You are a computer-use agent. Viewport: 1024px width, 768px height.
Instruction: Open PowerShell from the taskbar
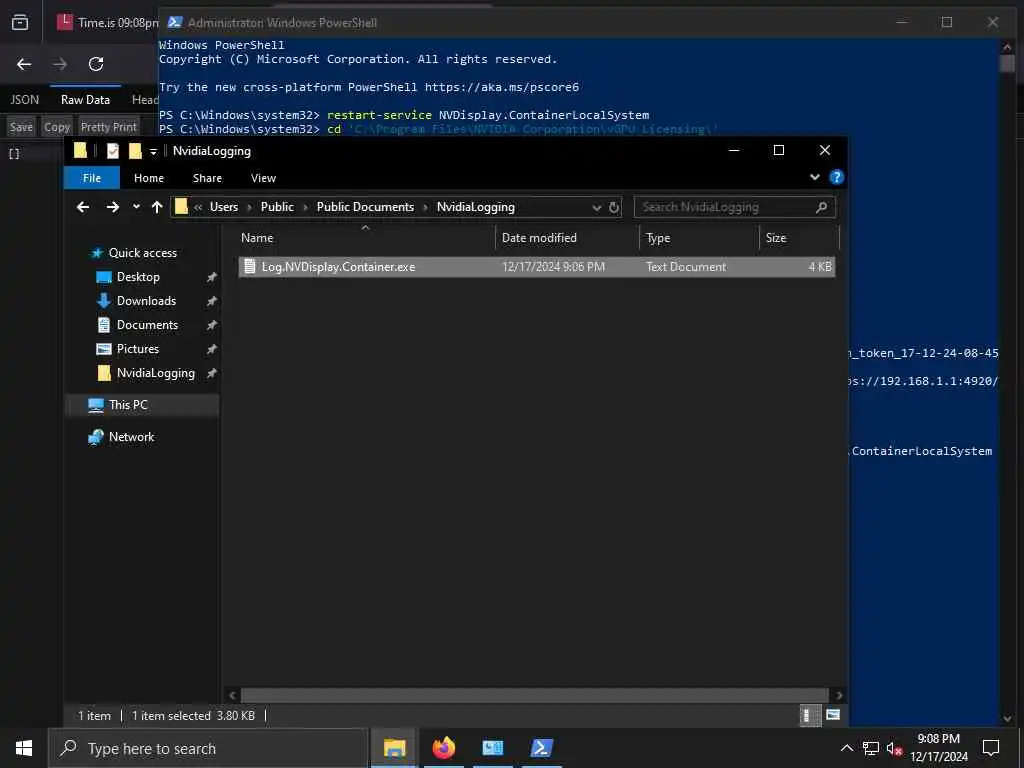click(541, 748)
